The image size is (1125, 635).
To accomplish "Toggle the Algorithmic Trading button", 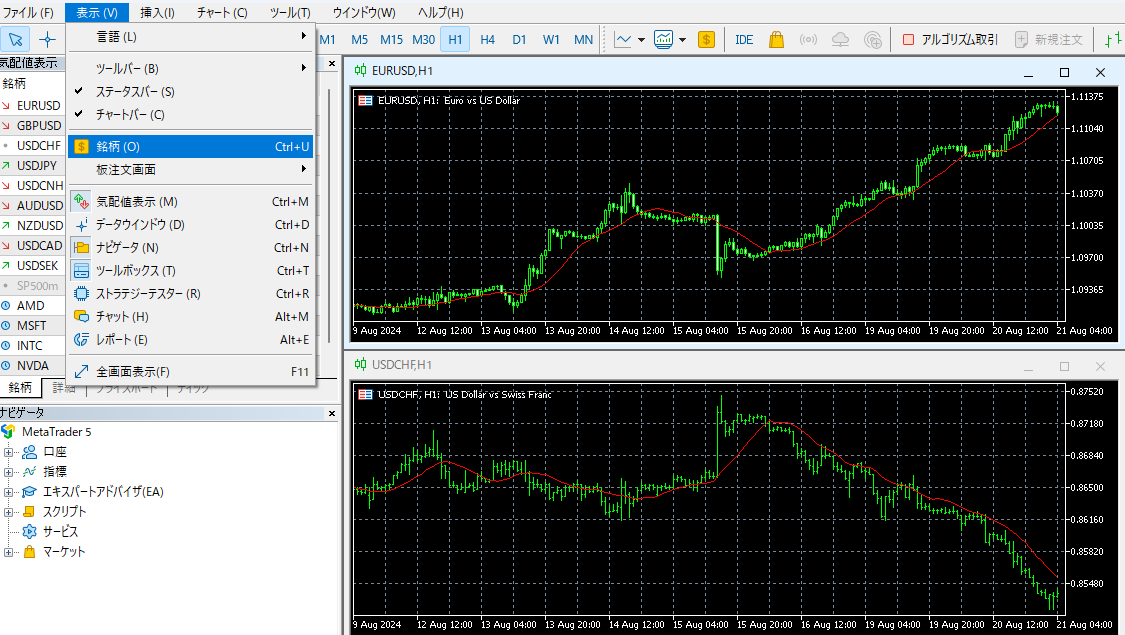I will coord(950,40).
